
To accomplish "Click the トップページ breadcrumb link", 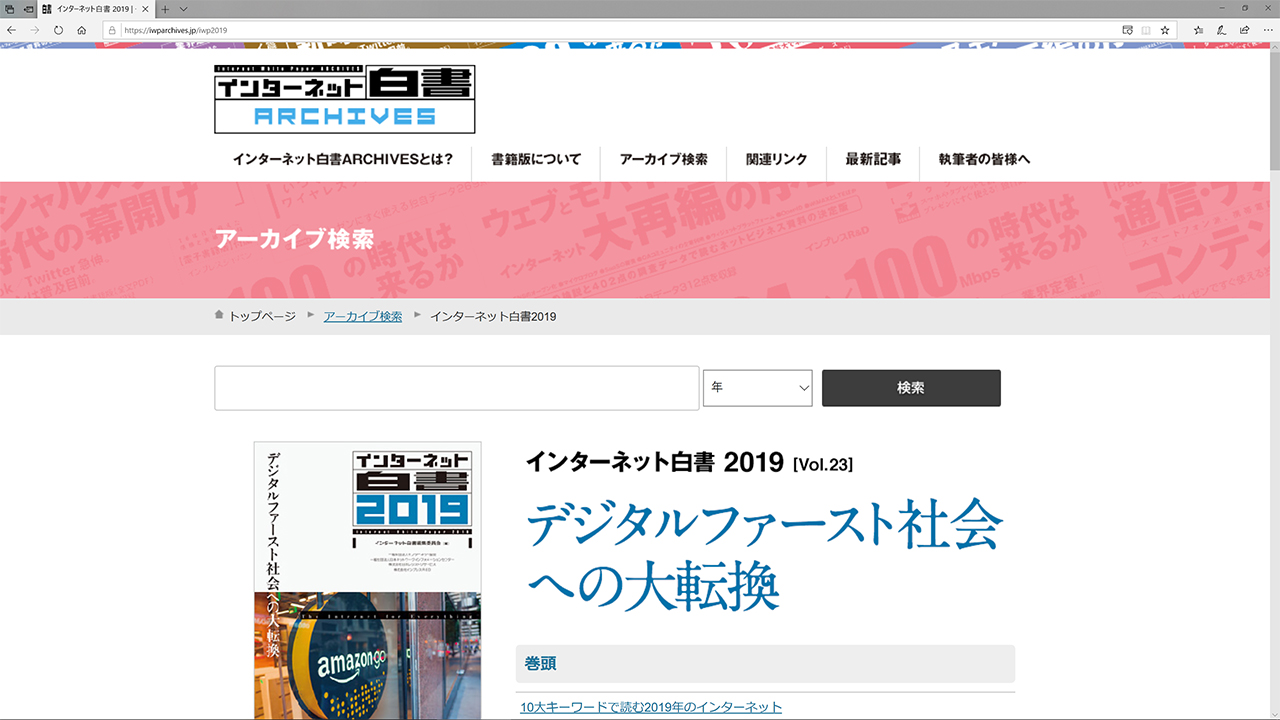I will point(263,316).
